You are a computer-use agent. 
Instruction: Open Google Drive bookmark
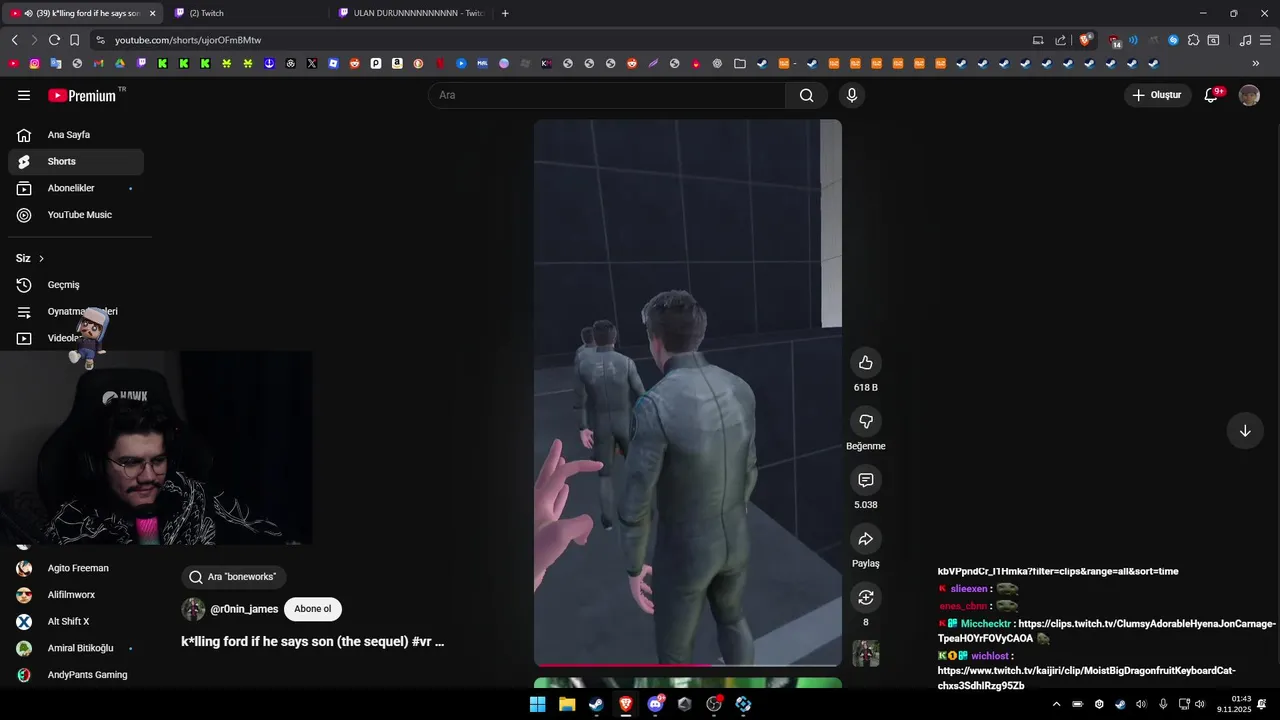(x=120, y=63)
